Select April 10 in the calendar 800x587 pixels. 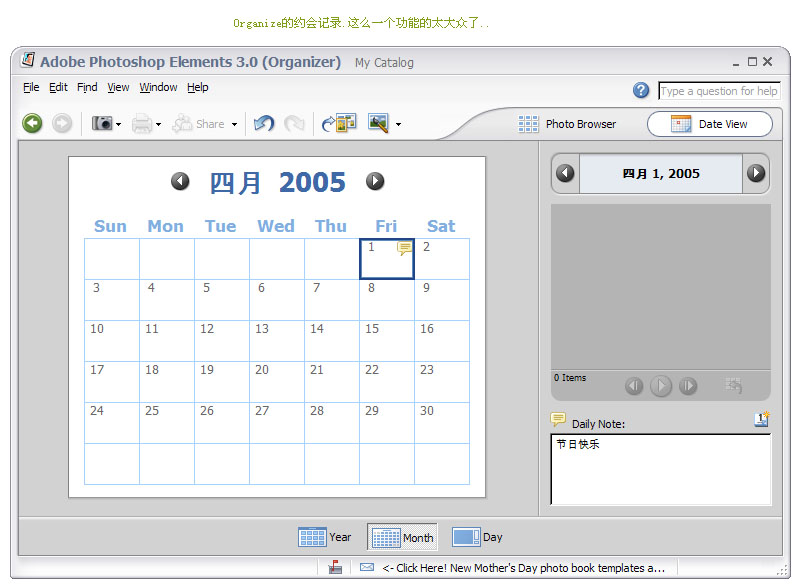[x=112, y=341]
